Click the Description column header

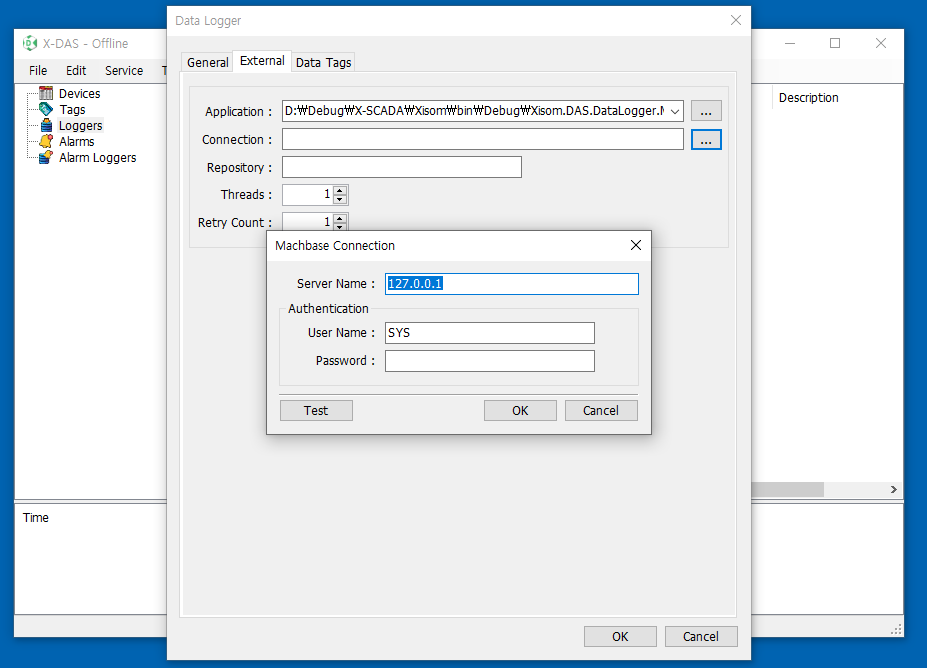point(808,98)
